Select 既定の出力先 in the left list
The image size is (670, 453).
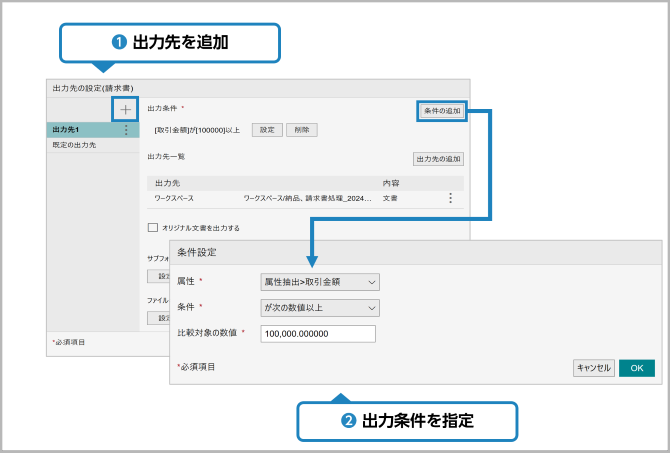(x=93, y=145)
